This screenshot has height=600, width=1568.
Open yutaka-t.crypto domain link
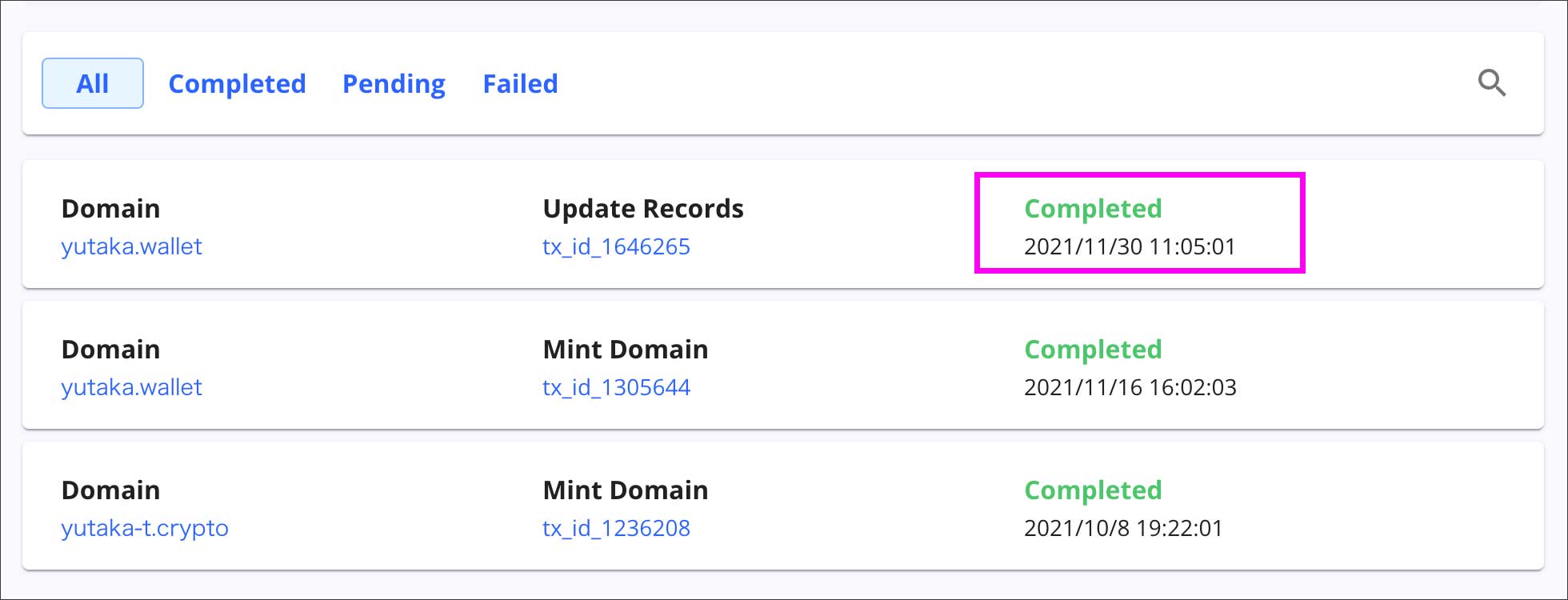click(x=145, y=528)
